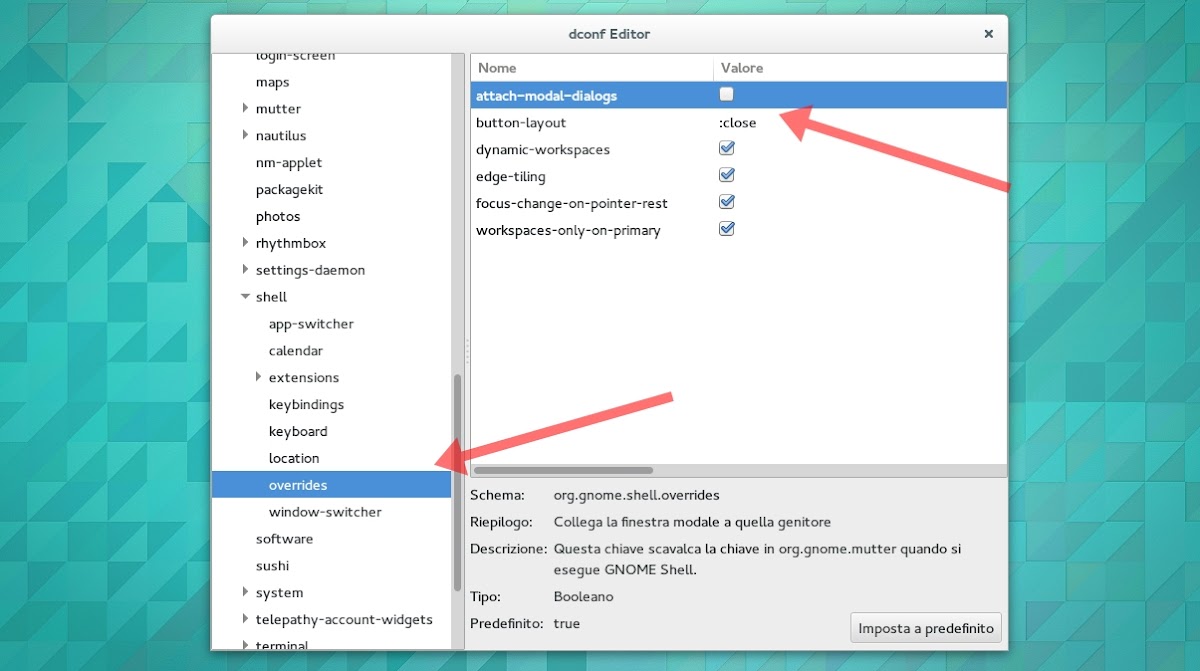1200x671 pixels.
Task: Uncheck the edge-tiling checkbox
Action: coord(727,175)
